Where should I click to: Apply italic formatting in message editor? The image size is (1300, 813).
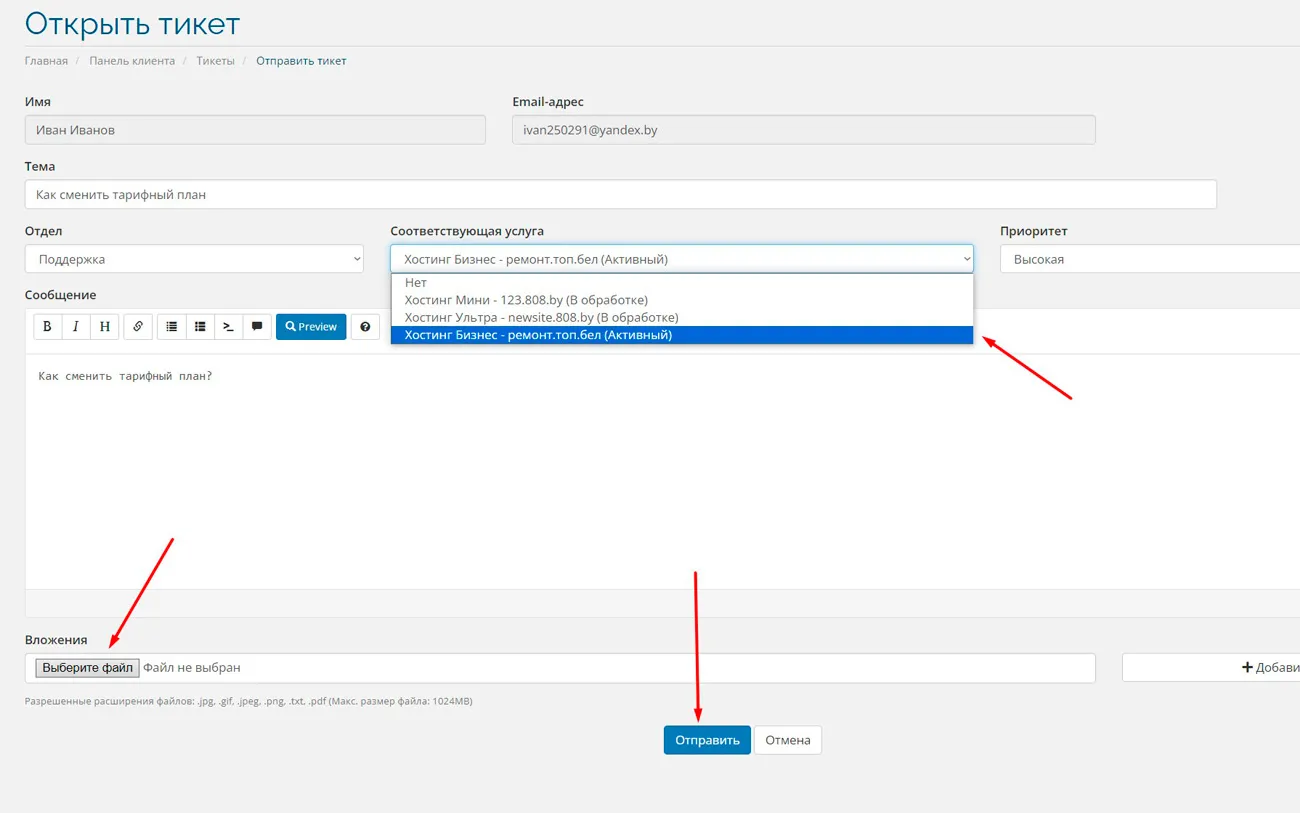[x=76, y=327]
